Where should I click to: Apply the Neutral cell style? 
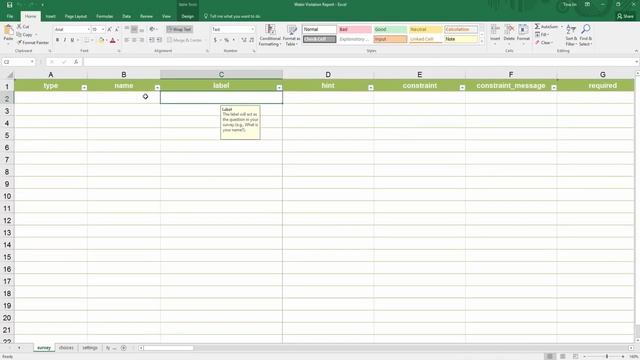425,29
